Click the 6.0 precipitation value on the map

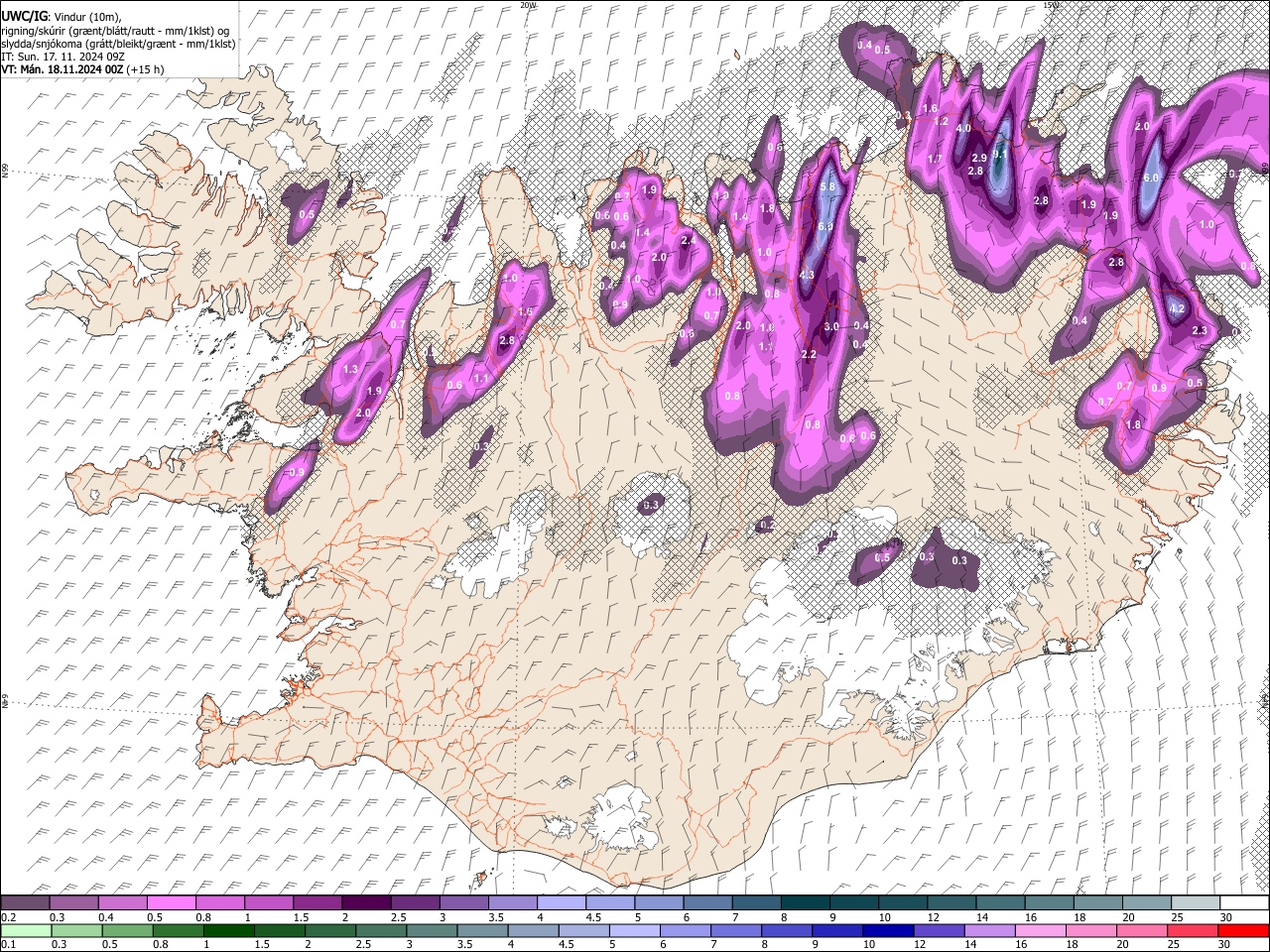point(1152,178)
